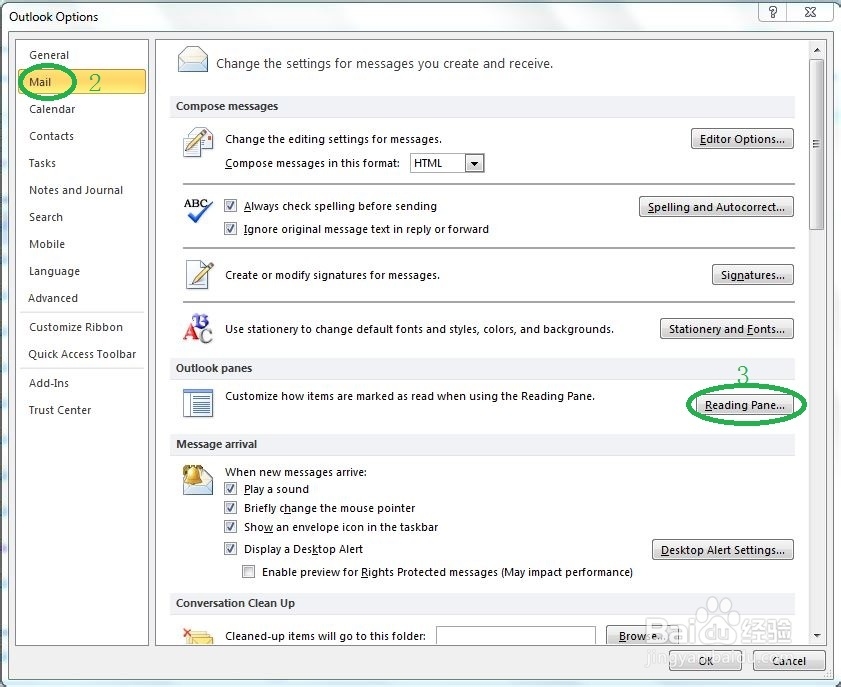Open the Signatures dialog
The image size is (841, 687).
coord(753,275)
